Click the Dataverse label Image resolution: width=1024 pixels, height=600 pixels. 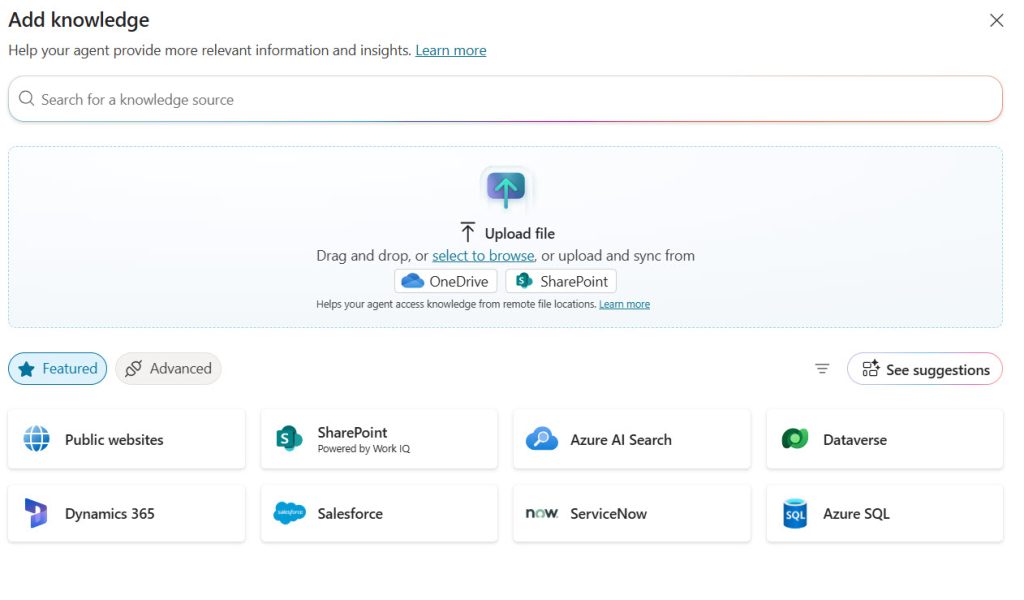[855, 439]
